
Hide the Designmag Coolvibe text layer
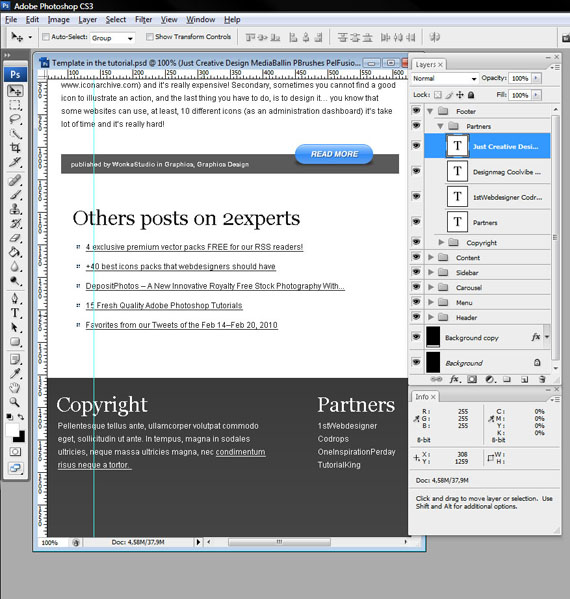point(416,171)
